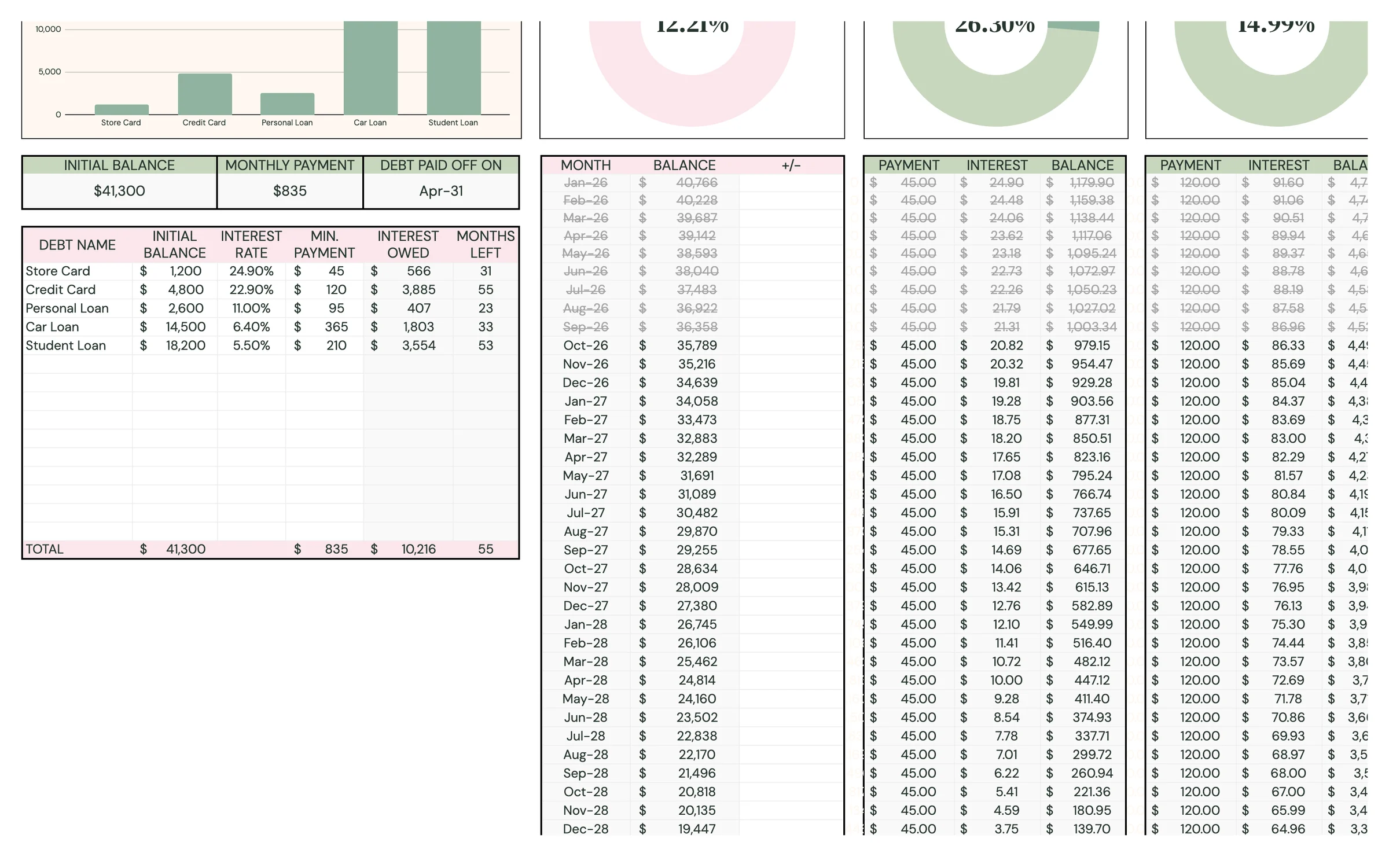Select the 24.90% interest rate cell
The image size is (1389, 868).
click(251, 271)
